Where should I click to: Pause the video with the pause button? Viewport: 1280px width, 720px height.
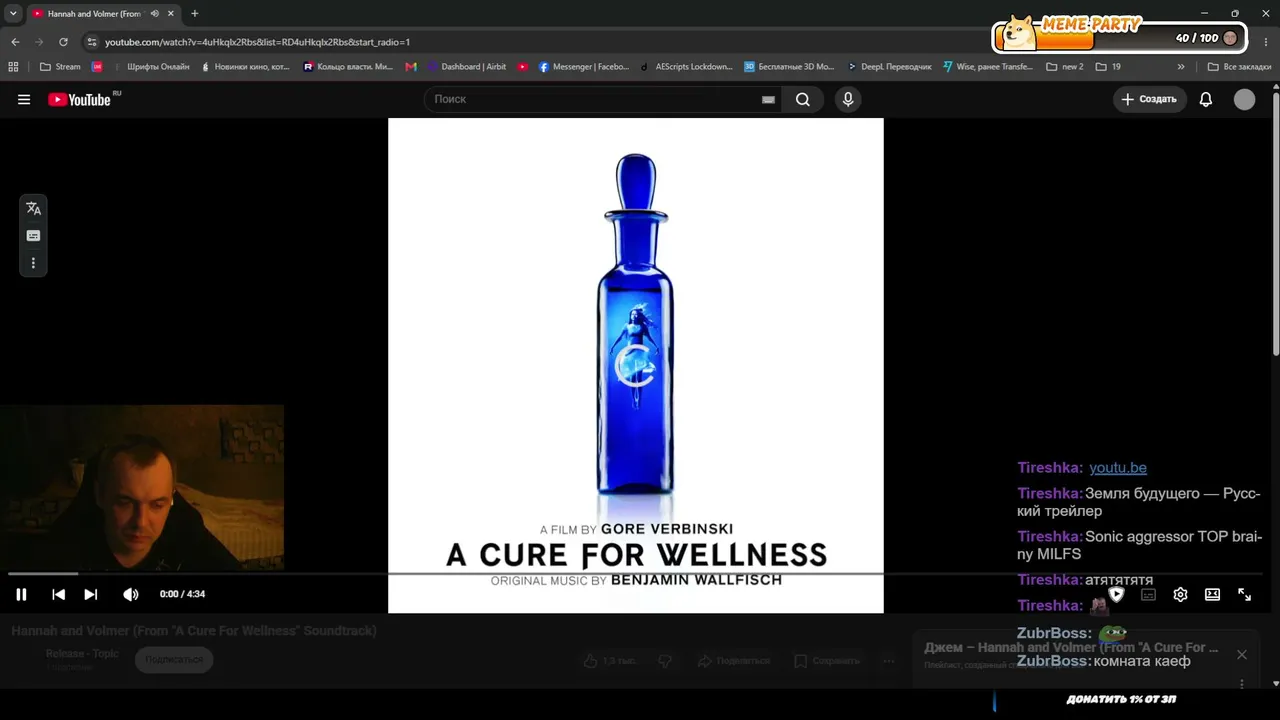21,594
